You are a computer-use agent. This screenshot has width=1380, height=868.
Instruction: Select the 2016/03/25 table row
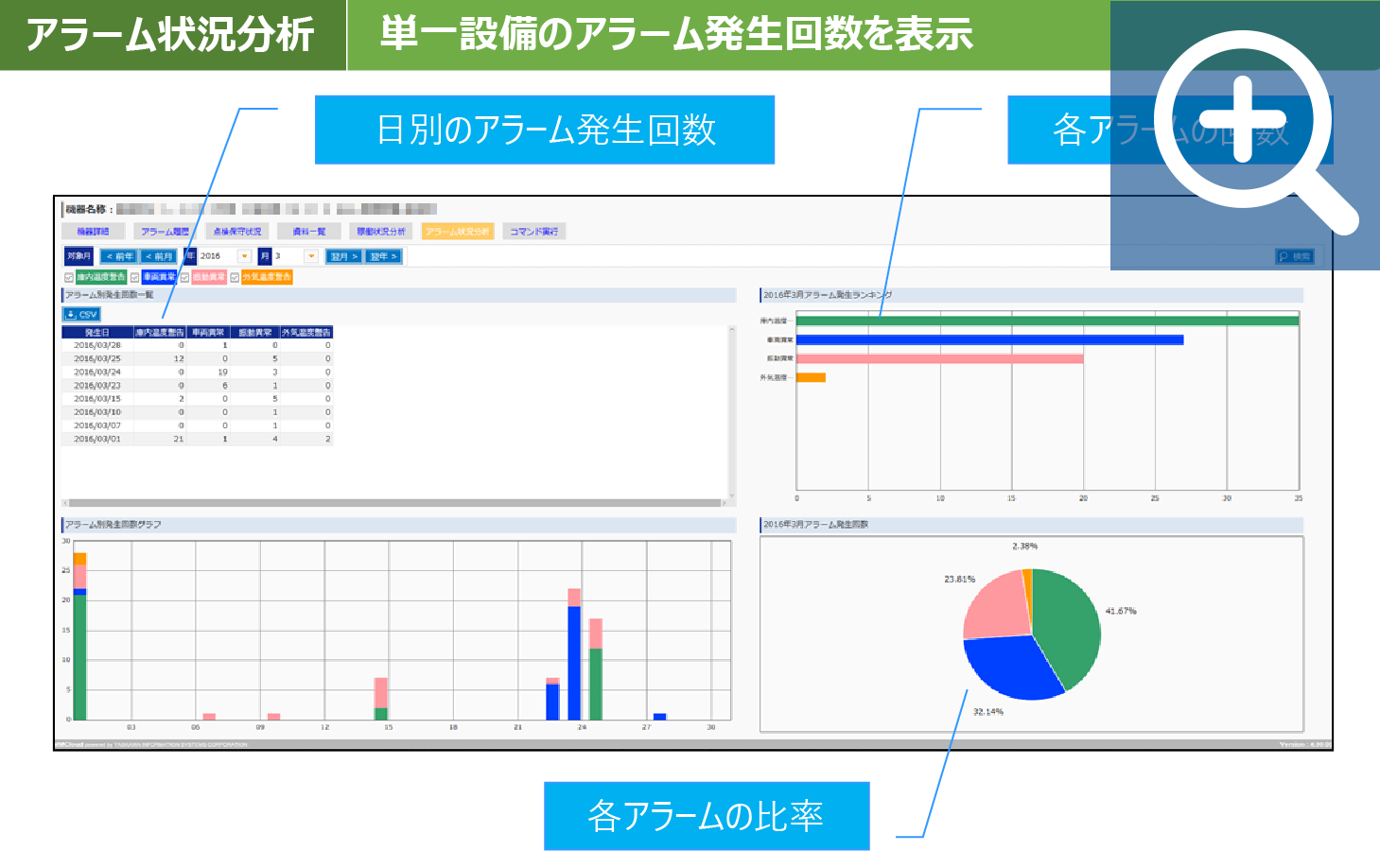pos(198,359)
